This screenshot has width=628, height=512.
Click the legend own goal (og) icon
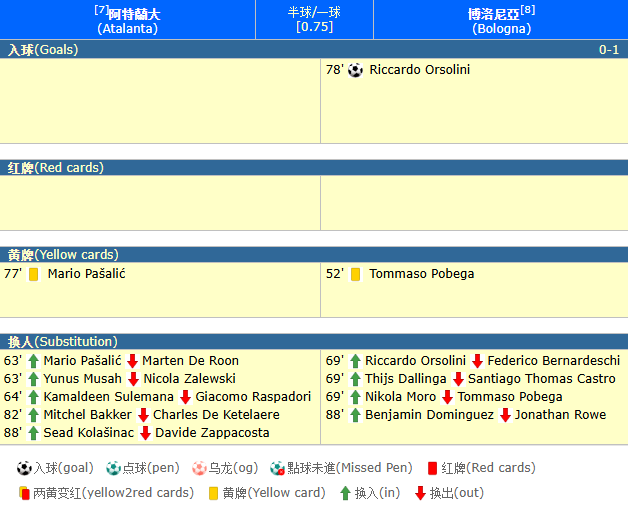coord(199,468)
